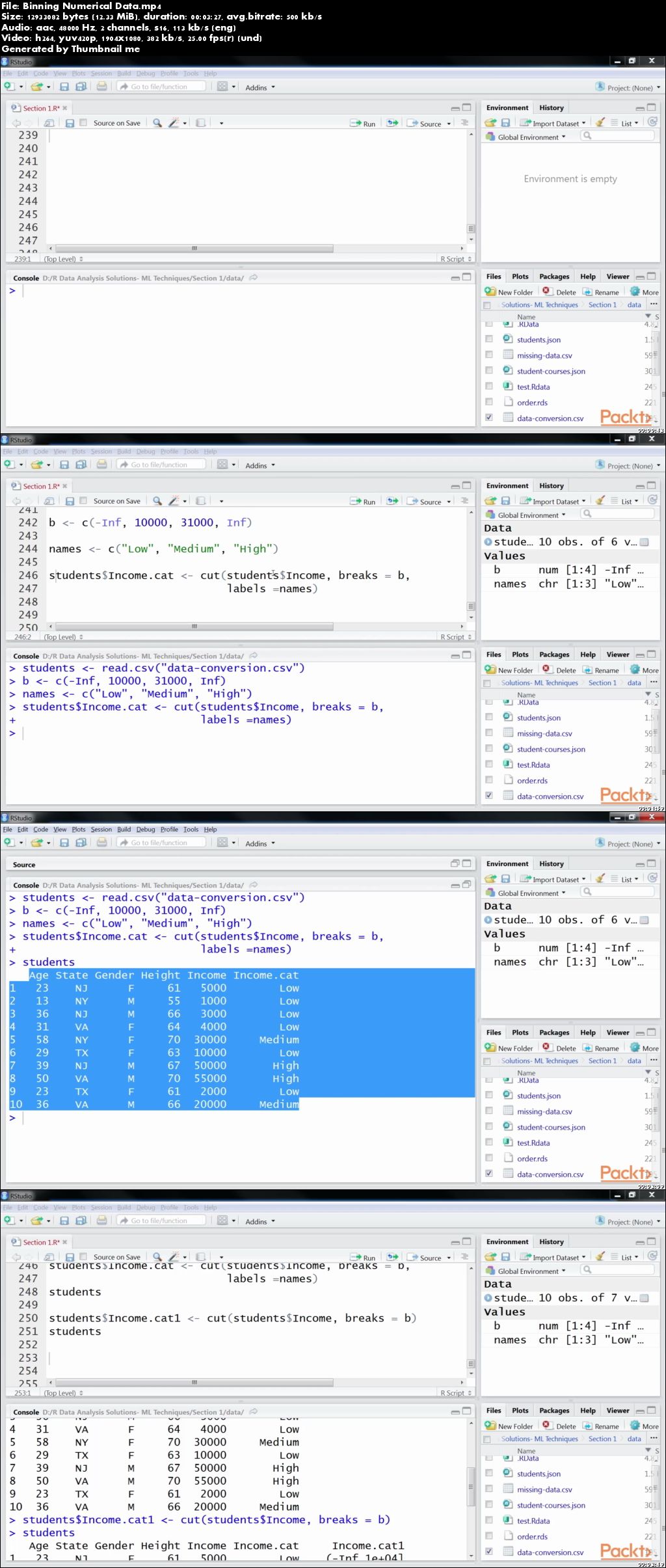Click the save document icon in the empty-environment frame's editor toolbar
The width and height of the screenshot is (666, 1568).
(70, 122)
